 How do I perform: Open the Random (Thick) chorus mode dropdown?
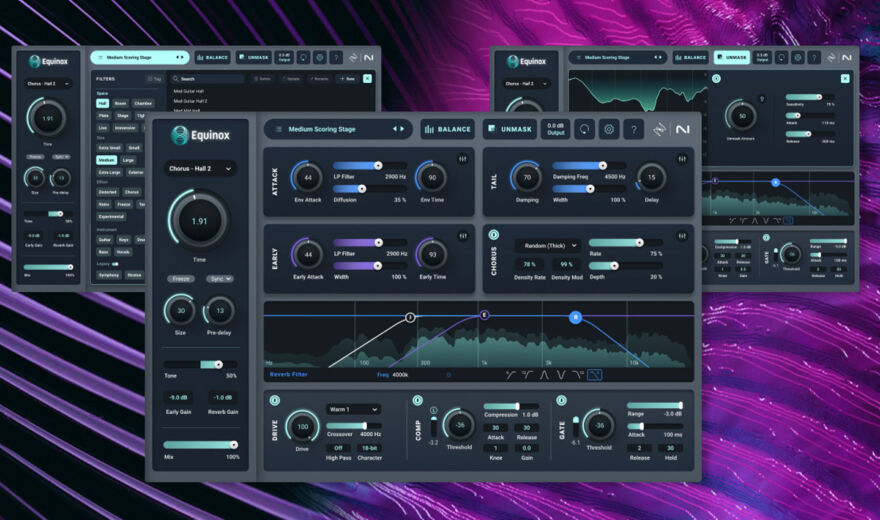point(547,245)
